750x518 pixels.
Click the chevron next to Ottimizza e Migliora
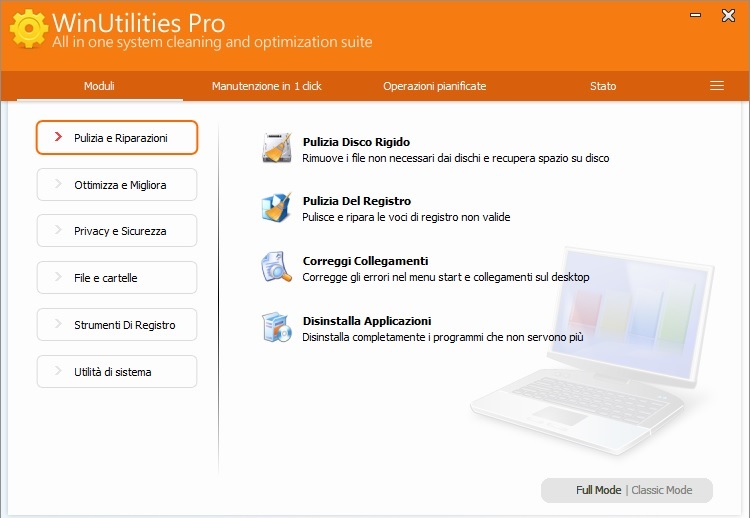(58, 184)
